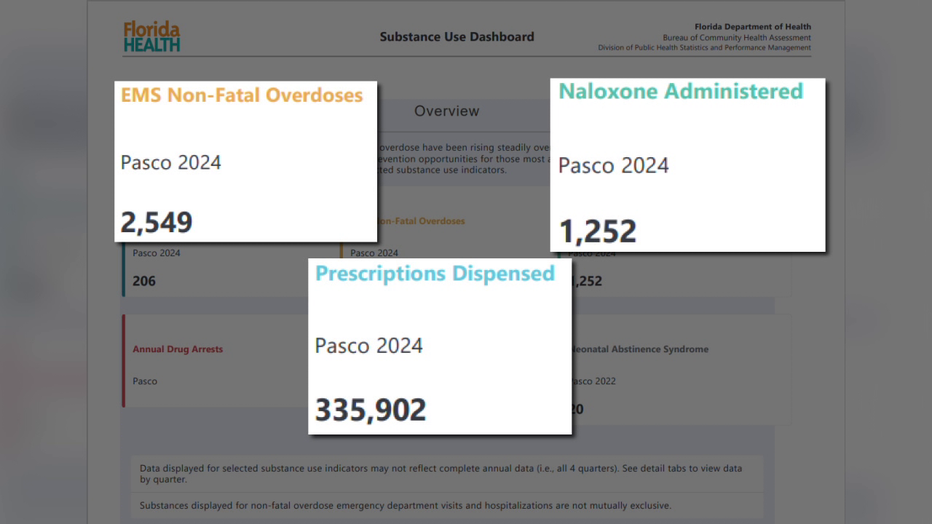The width and height of the screenshot is (932, 524).
Task: Click the 206 value in the left card
Action: click(144, 281)
